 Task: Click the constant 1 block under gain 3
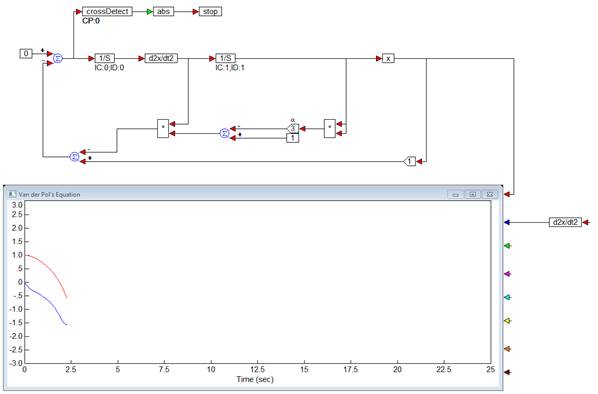tap(293, 138)
